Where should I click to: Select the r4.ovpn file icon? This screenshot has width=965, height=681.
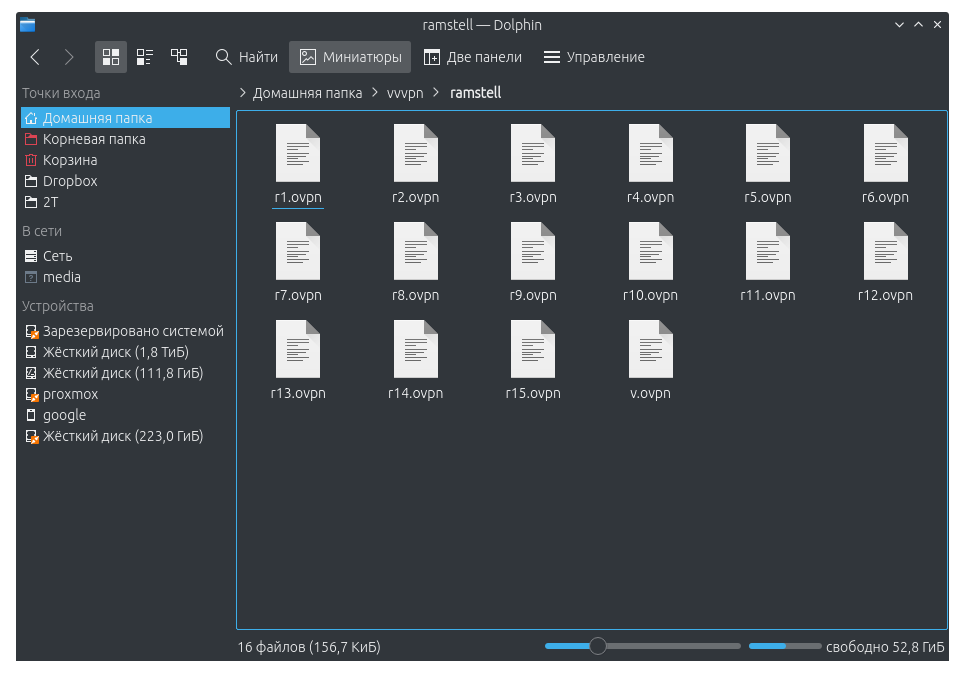coord(651,153)
